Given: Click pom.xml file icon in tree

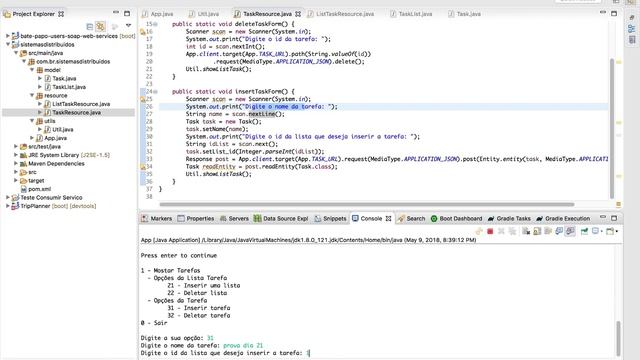Looking at the screenshot, I should pyautogui.click(x=24, y=189).
